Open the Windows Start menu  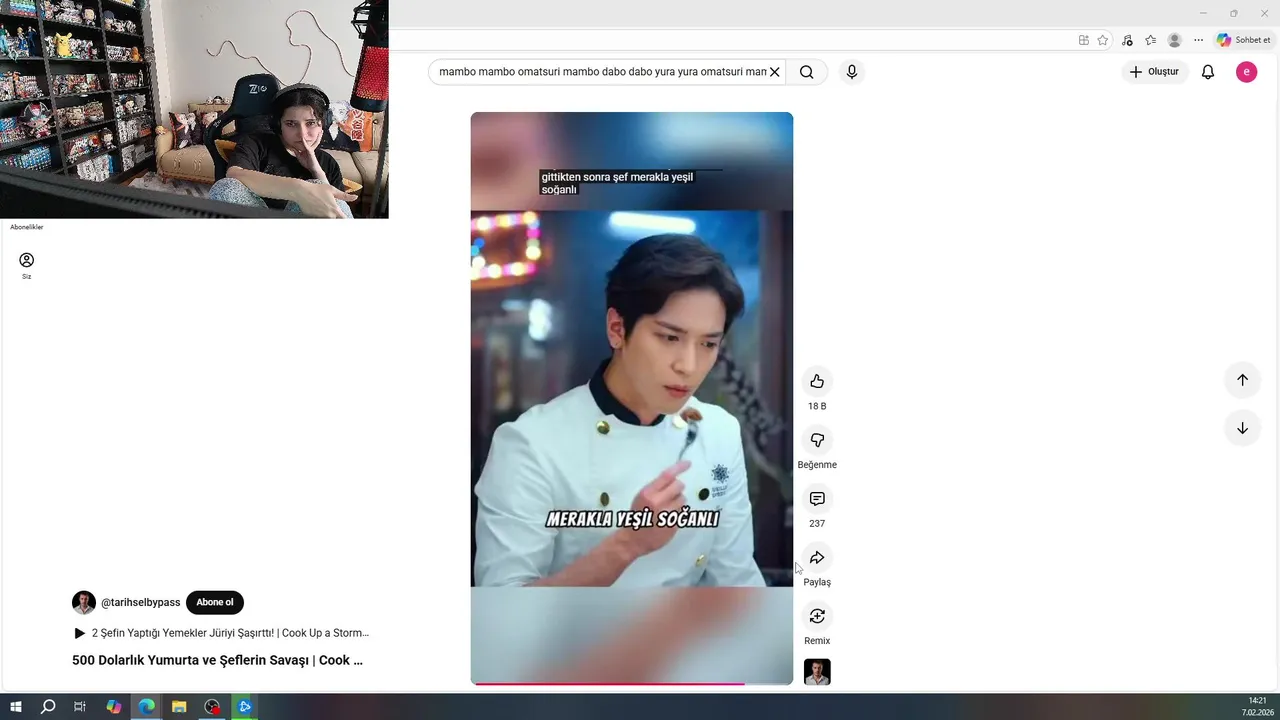[x=16, y=706]
